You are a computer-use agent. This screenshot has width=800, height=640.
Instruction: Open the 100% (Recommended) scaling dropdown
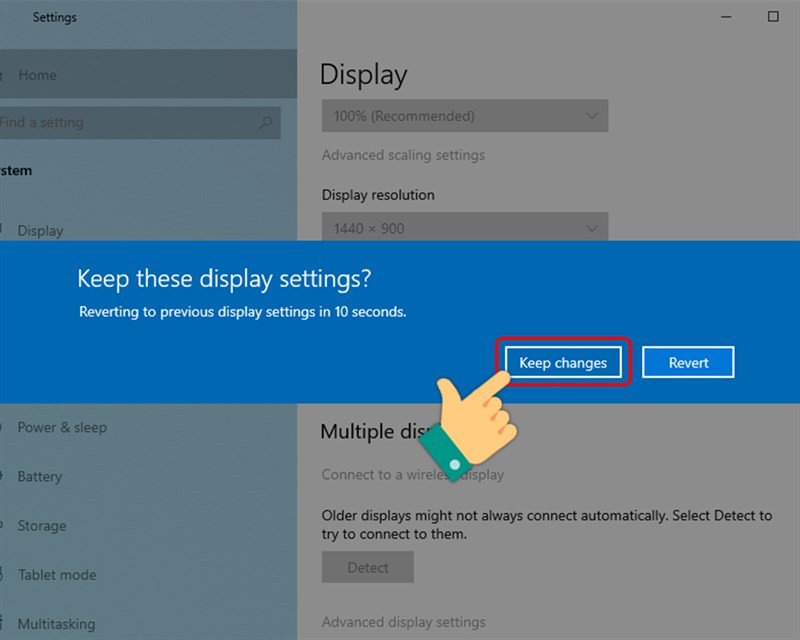tap(464, 115)
